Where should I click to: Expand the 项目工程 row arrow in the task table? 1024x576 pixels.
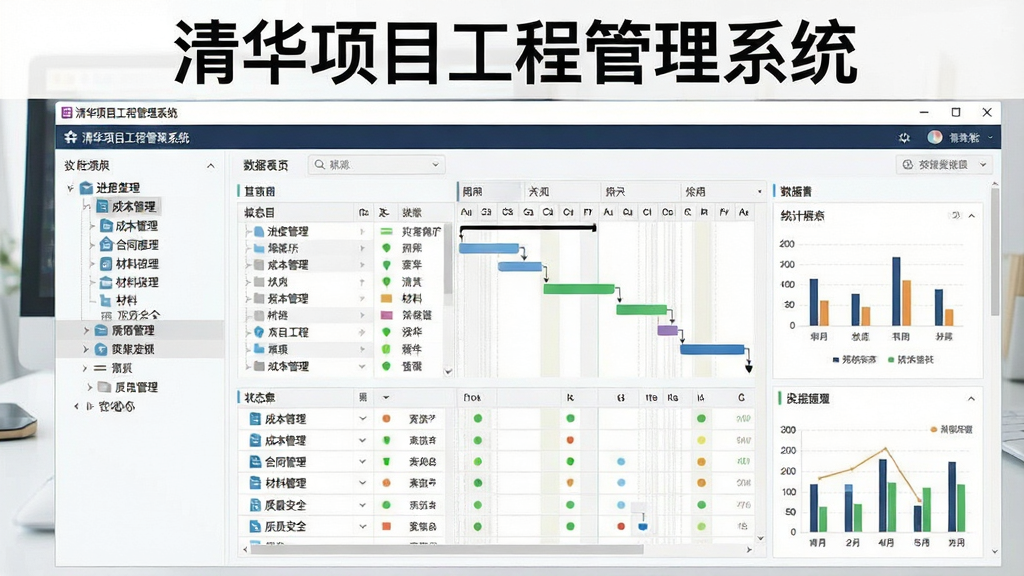[x=362, y=332]
